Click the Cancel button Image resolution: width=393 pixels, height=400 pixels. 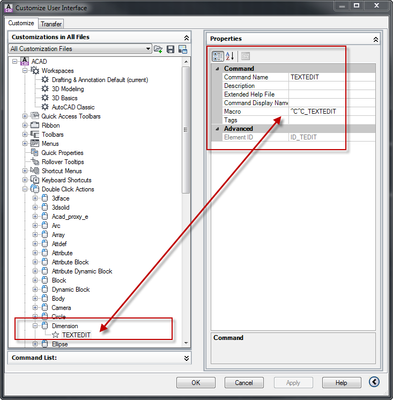[x=244, y=383]
